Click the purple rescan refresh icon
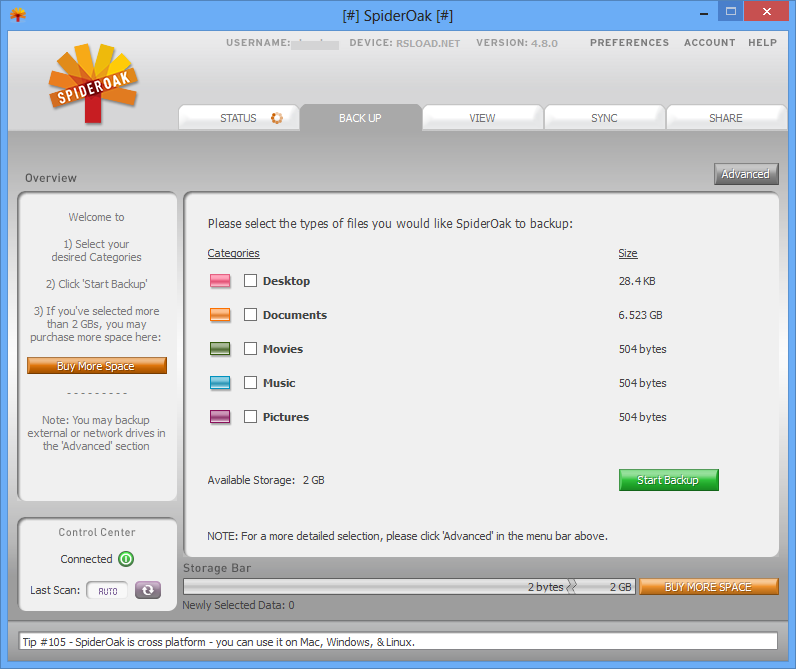 (x=148, y=590)
